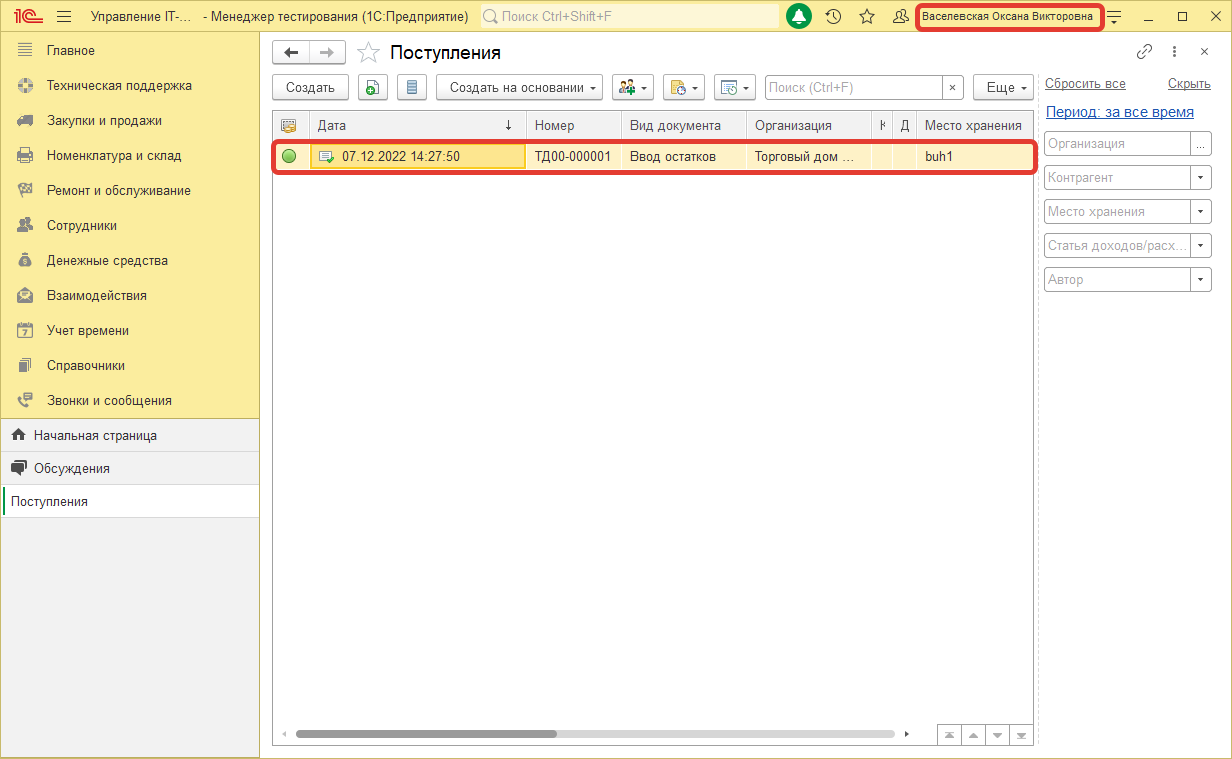Add Поступления page to favorites star
Viewport: 1232px width, 759px height.
[368, 53]
